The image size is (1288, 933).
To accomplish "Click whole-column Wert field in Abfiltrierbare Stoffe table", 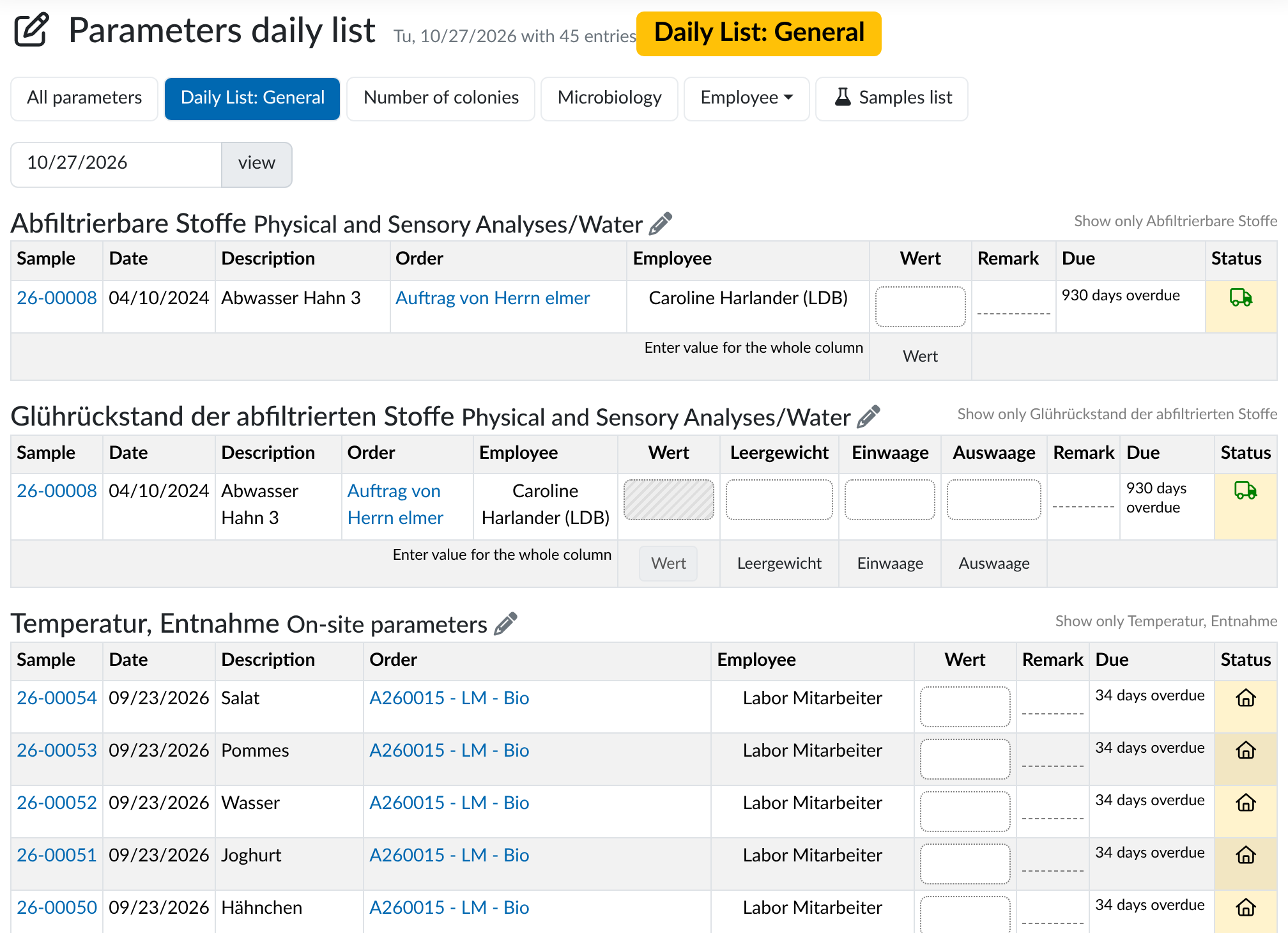I will tap(920, 356).
